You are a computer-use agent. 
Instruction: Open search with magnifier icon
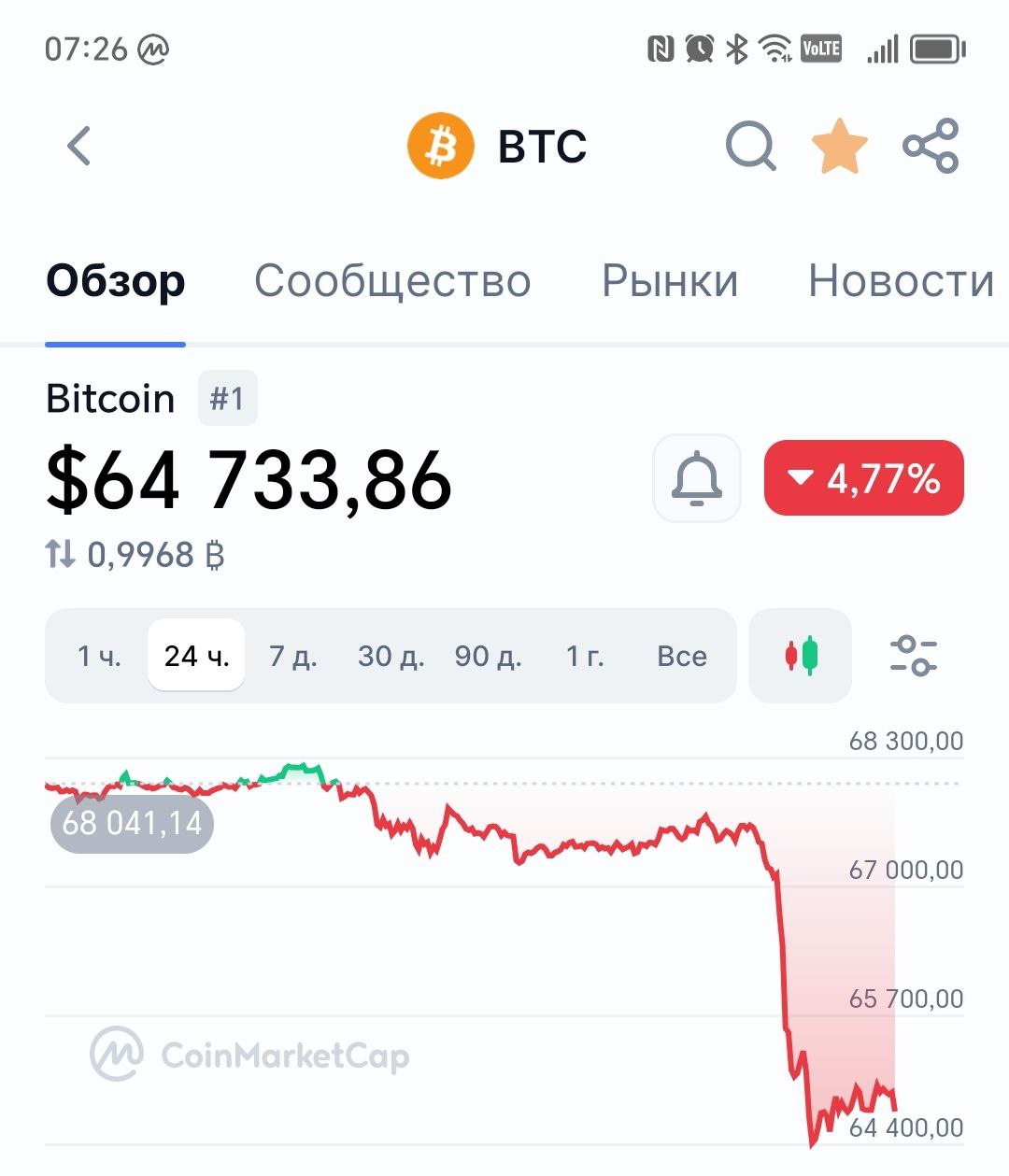click(750, 147)
